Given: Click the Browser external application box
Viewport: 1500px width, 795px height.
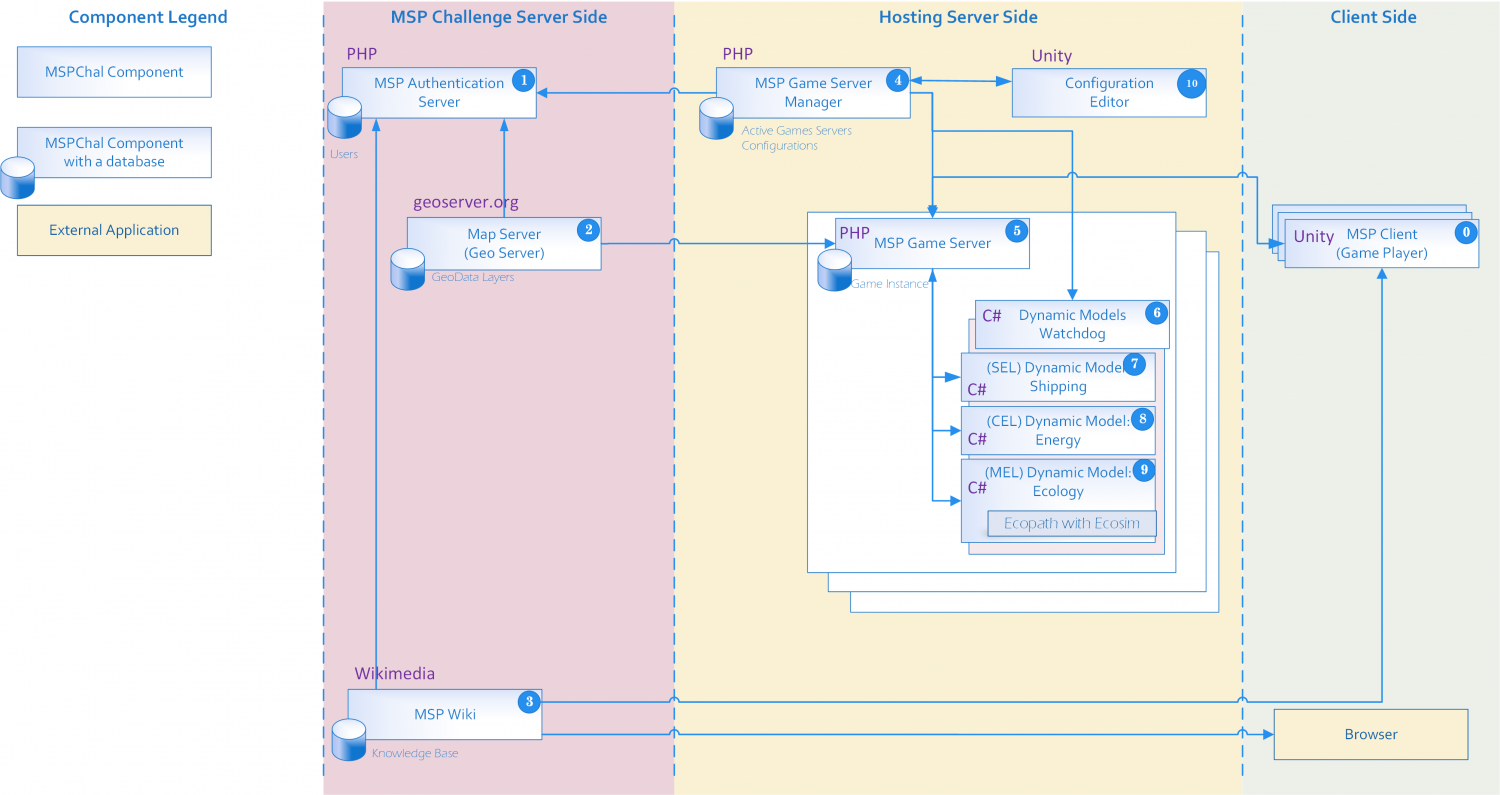Looking at the screenshot, I should pyautogui.click(x=1370, y=734).
